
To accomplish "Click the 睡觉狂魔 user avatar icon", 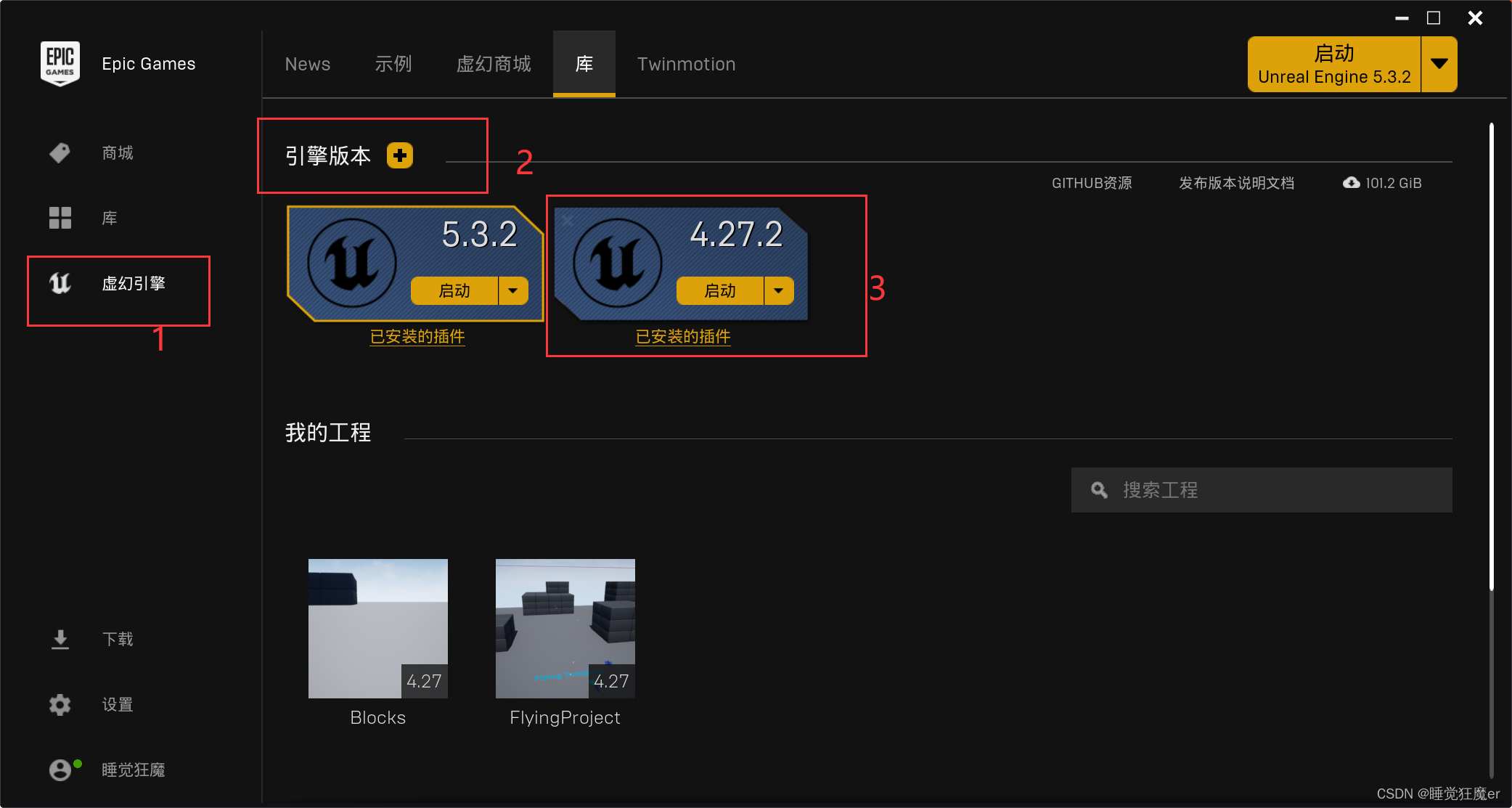I will point(61,770).
